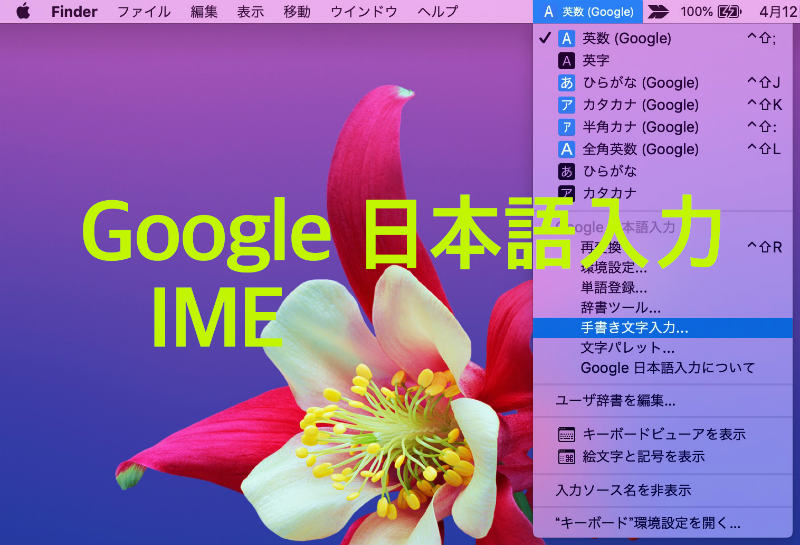Open Google 日本語入力について
The height and width of the screenshot is (545, 800).
[663, 368]
